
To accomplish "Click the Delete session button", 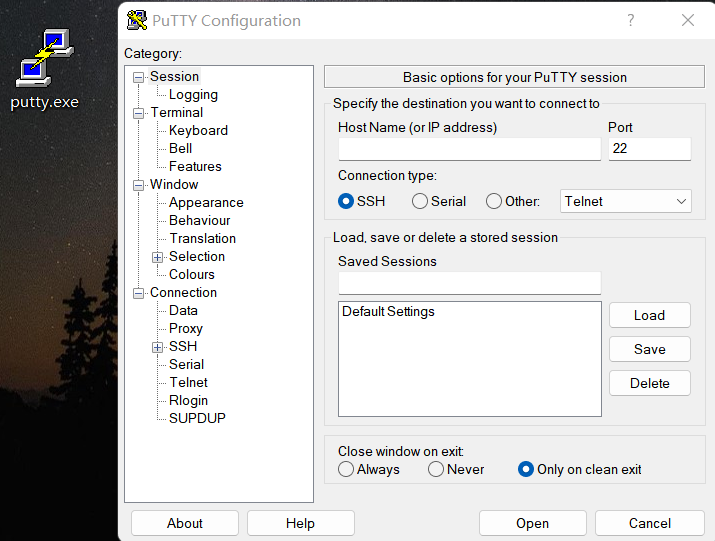I will [649, 383].
